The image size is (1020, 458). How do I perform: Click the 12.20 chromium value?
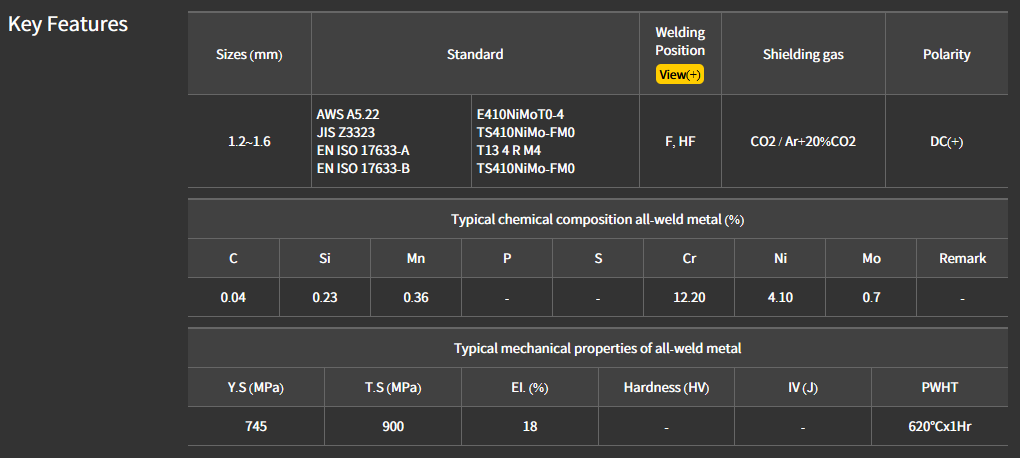(x=689, y=297)
